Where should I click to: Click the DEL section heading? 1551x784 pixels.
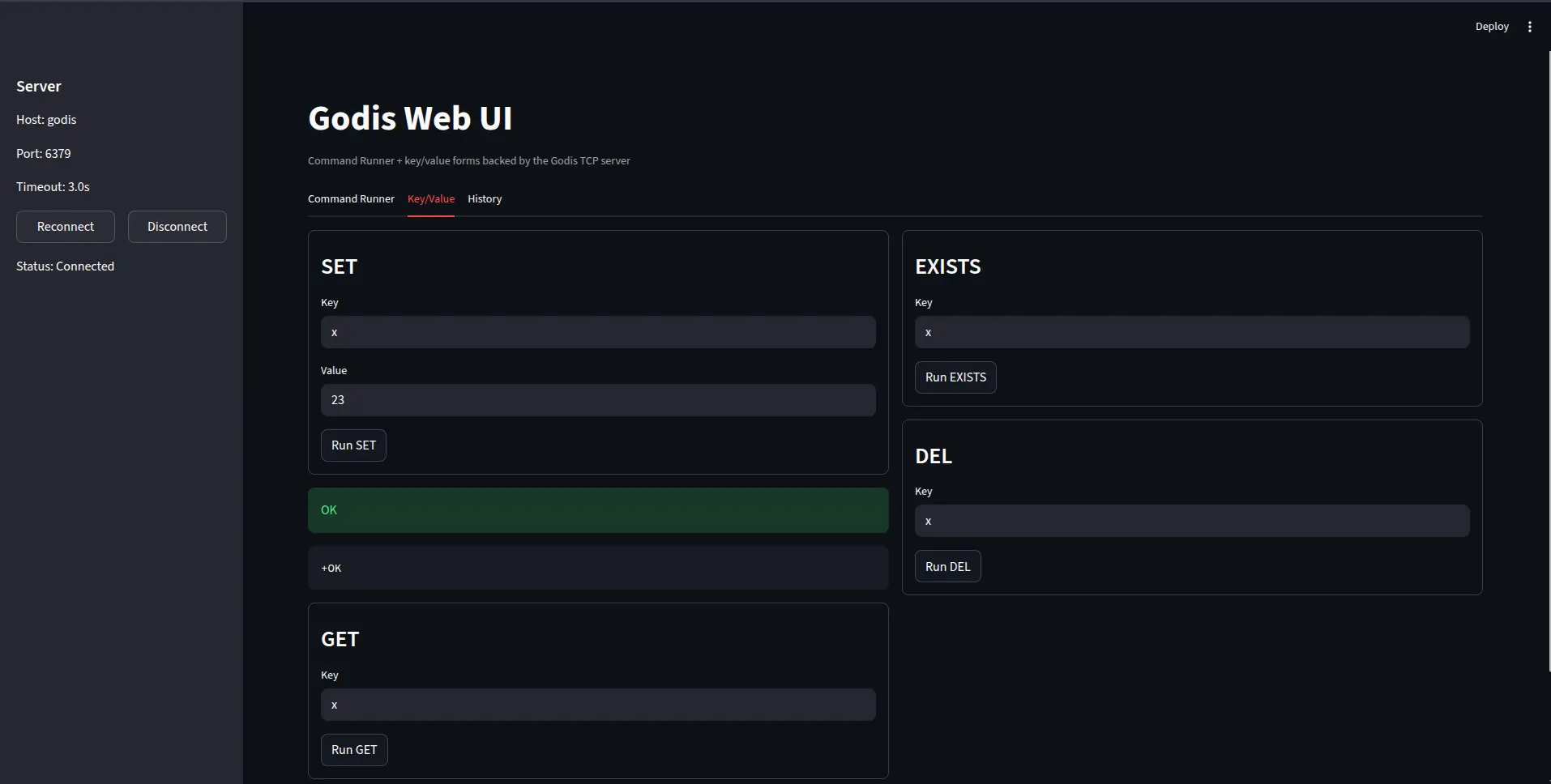pos(934,456)
